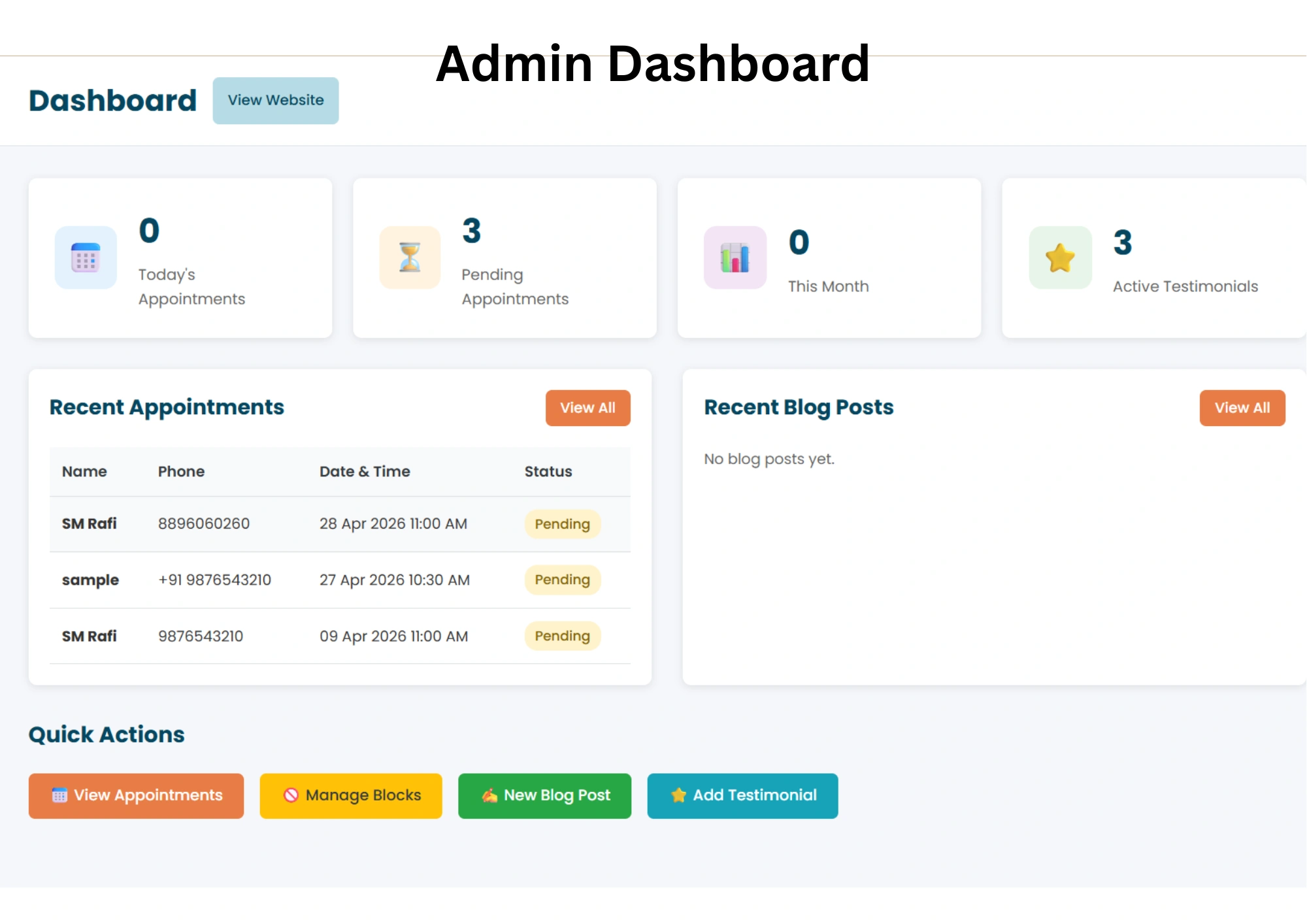Screen dimensions: 1307x924
Task: Click the Pending badge for 27 Apr 2026
Action: [x=563, y=580]
